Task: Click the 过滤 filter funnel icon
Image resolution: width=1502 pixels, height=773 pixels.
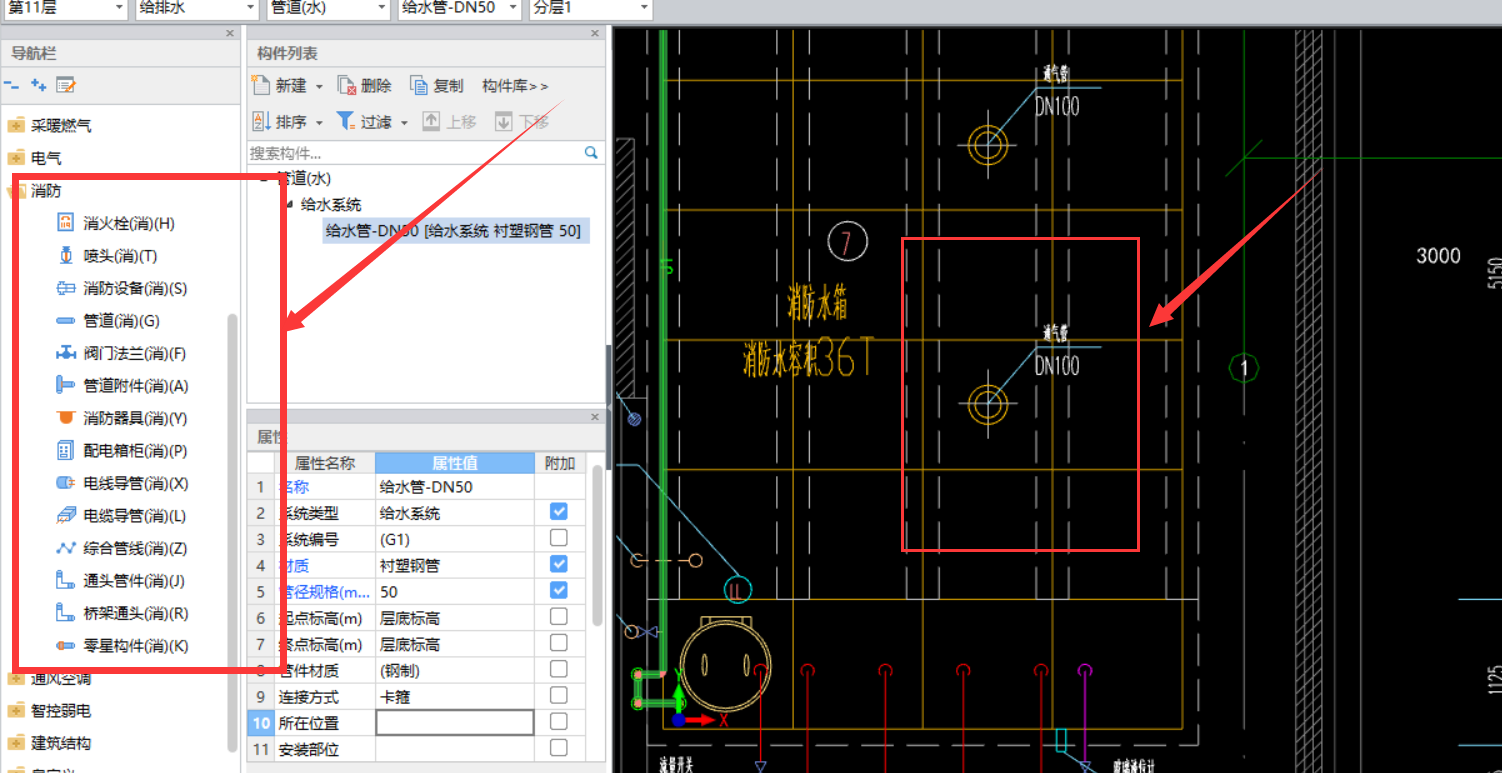Action: [x=346, y=121]
